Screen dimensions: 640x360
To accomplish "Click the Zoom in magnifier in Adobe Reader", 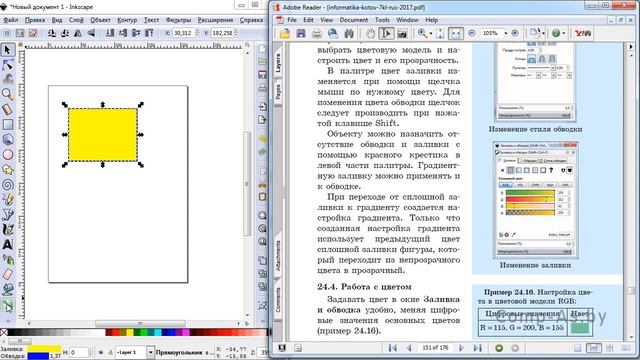I will [x=422, y=33].
